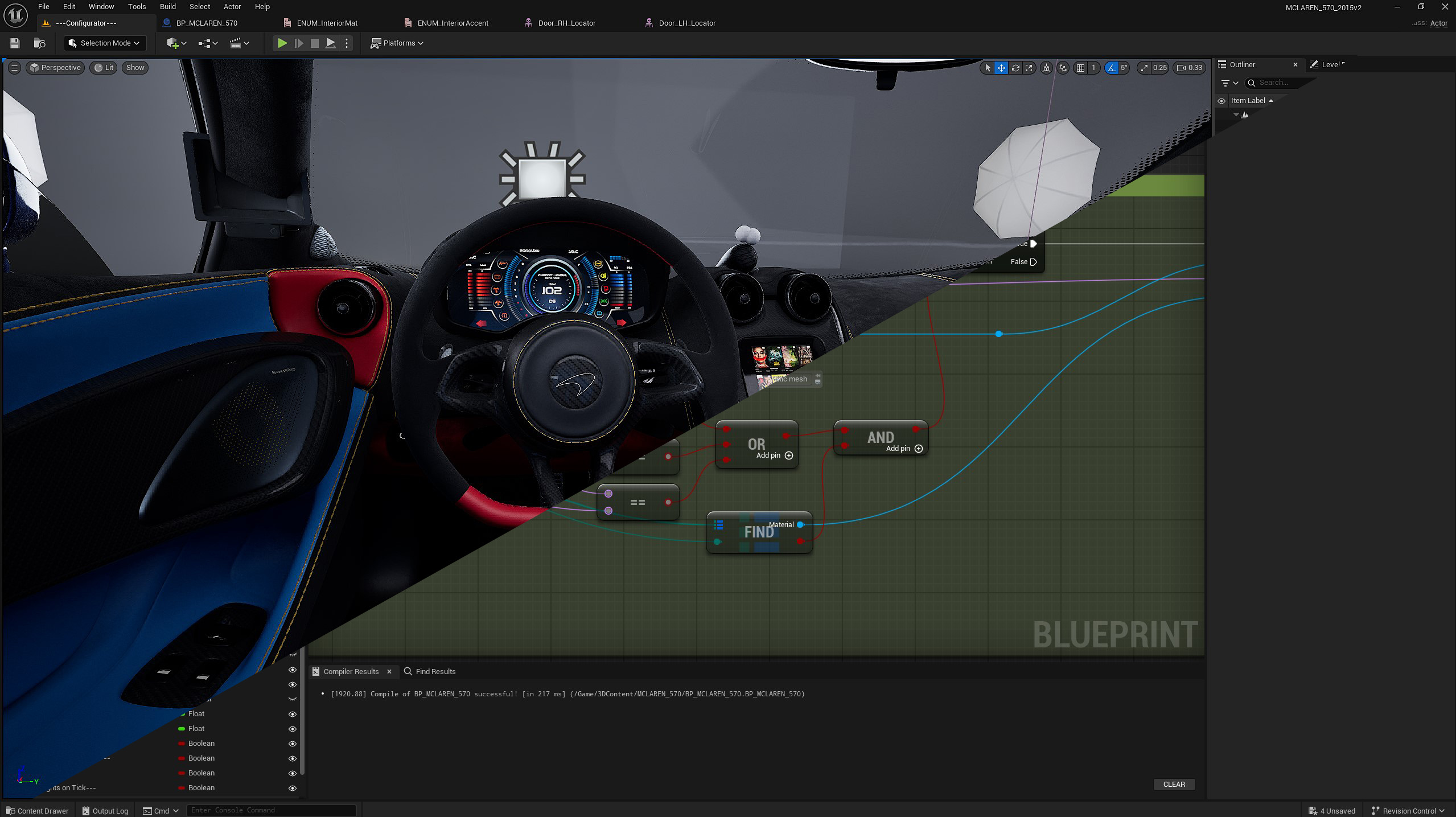Adjust the camera speed 0.33 control
Screen dimensions: 1456x817
1190,68
